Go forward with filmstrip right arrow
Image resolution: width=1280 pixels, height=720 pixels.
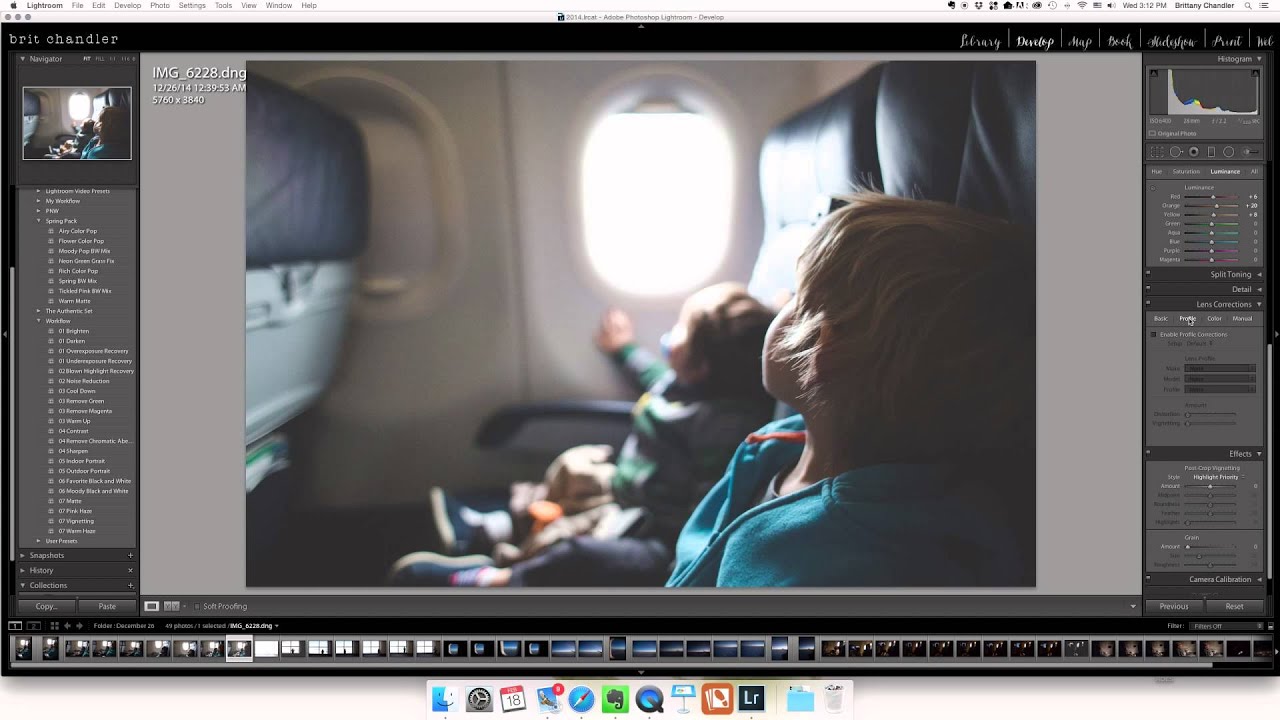79,626
